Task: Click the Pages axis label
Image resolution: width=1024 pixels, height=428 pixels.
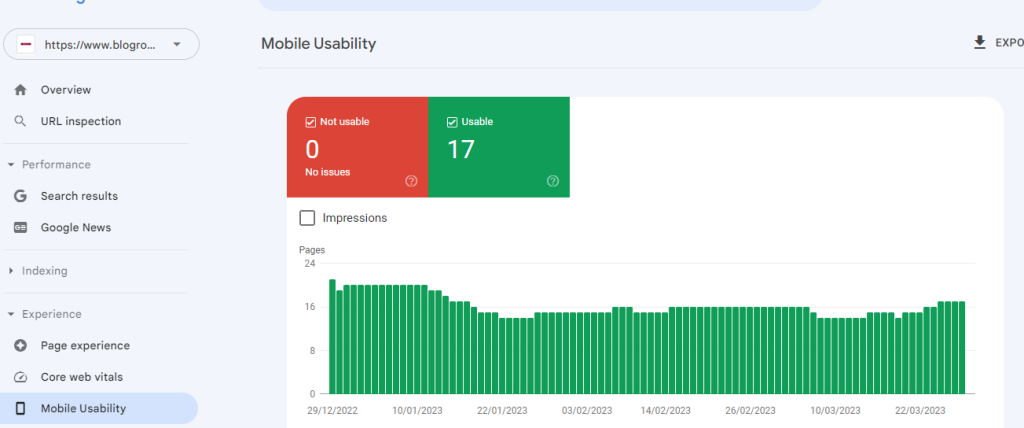Action: [x=312, y=250]
